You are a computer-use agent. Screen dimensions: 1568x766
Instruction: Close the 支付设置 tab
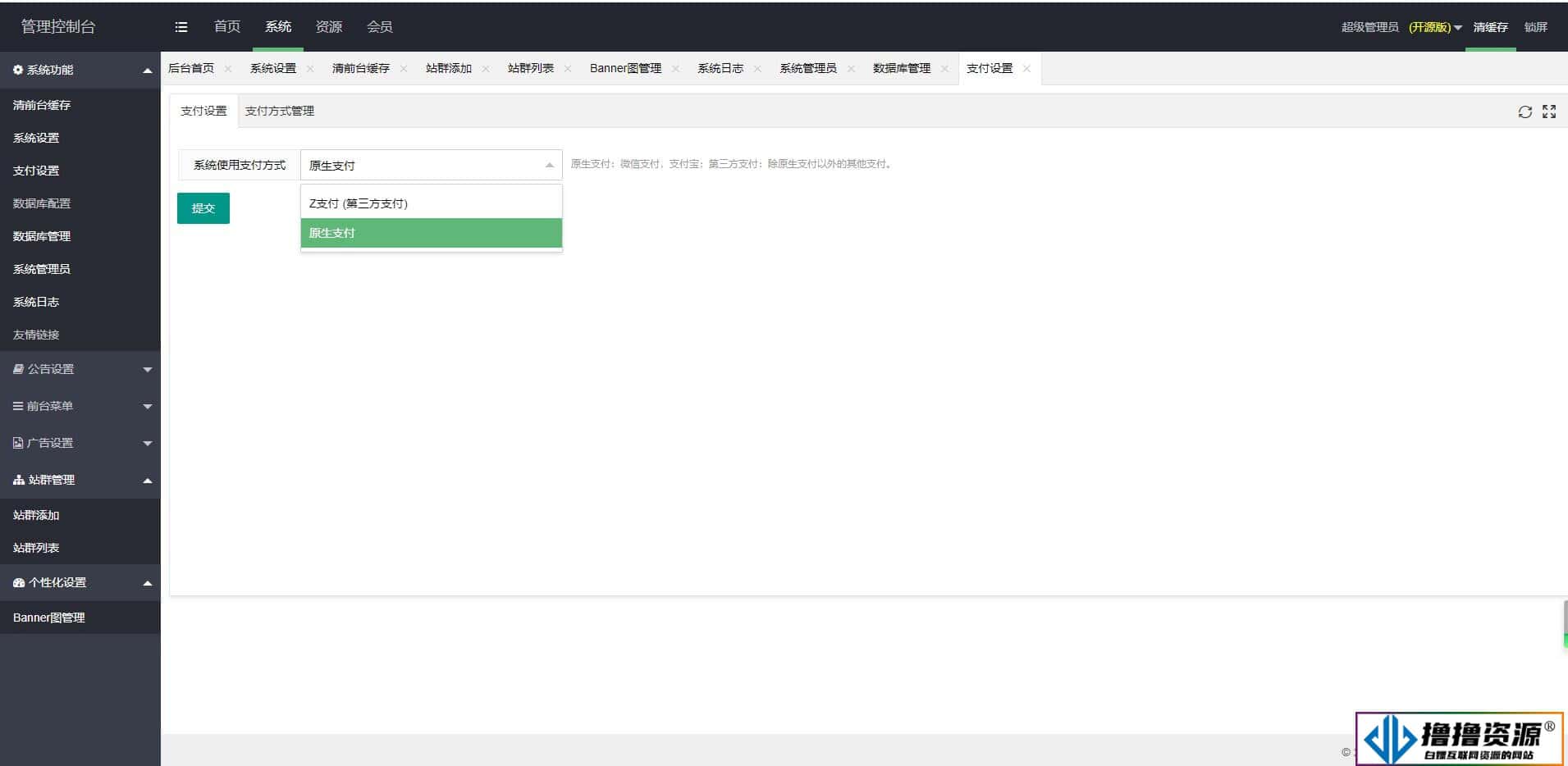1026,69
